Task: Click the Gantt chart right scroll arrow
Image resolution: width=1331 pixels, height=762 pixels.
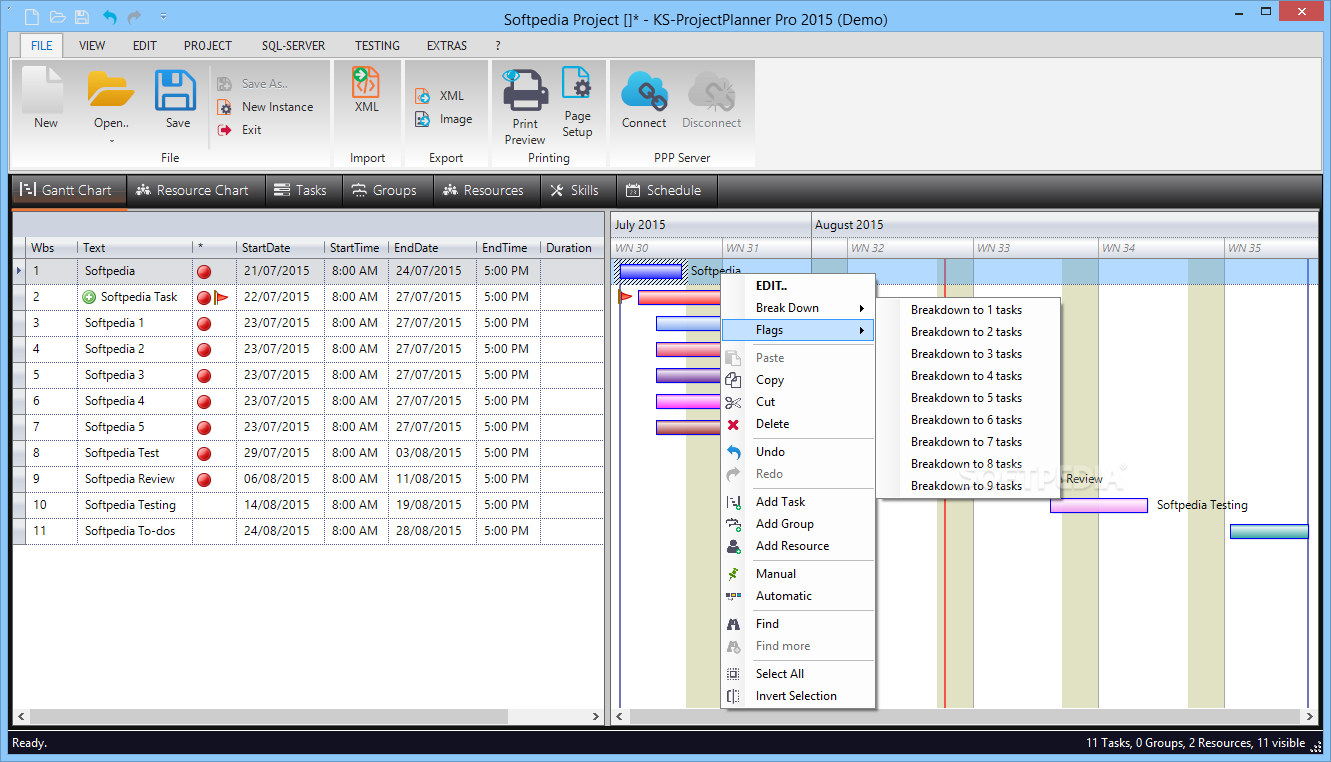Action: coord(1311,717)
